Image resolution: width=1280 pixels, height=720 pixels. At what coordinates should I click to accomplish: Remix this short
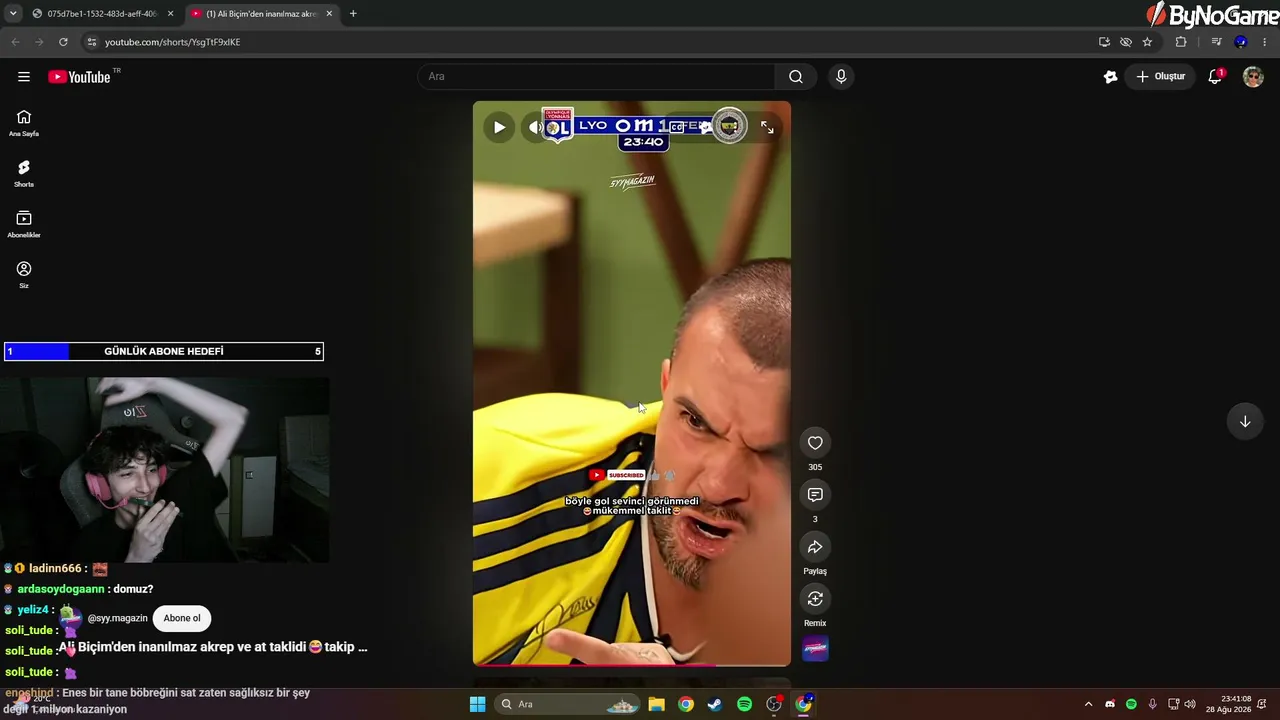coord(815,599)
